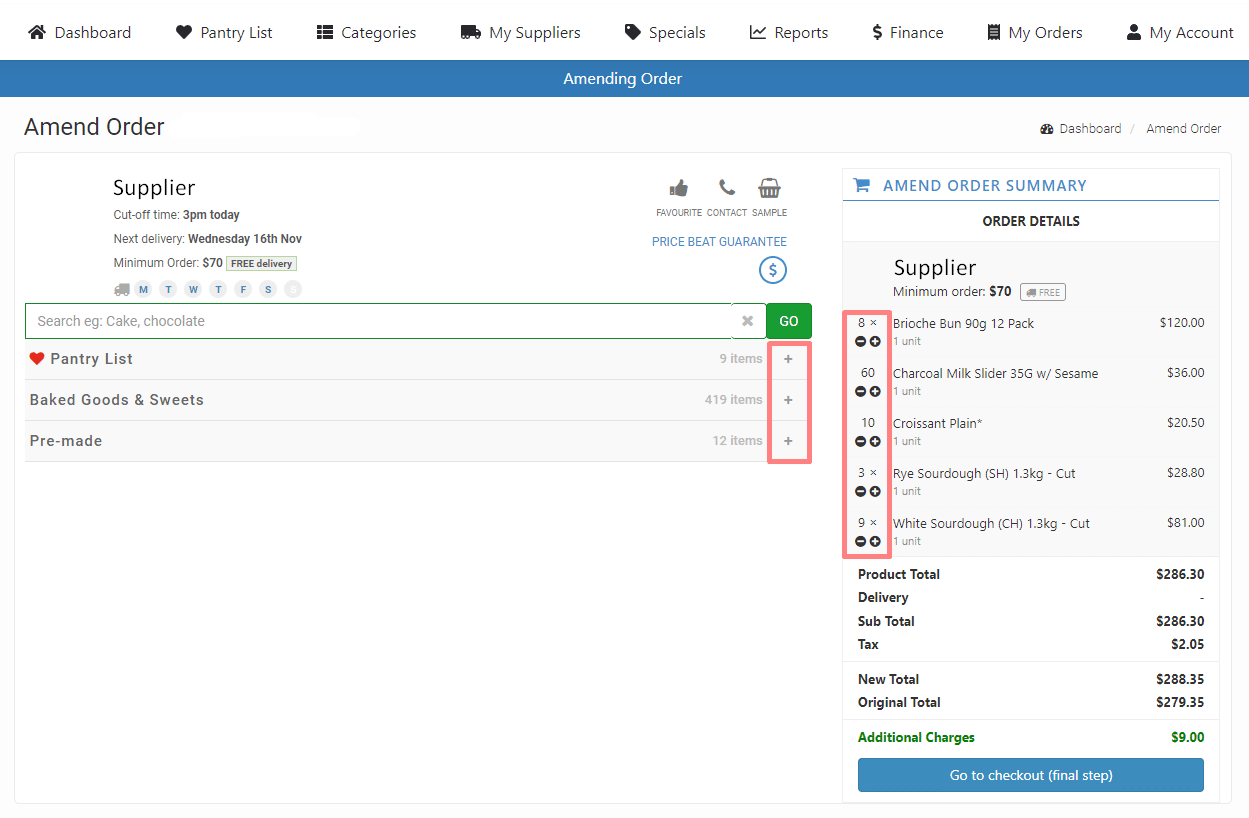Toggle the Saturday delivery day badge
The height and width of the screenshot is (818, 1249).
pos(267,289)
